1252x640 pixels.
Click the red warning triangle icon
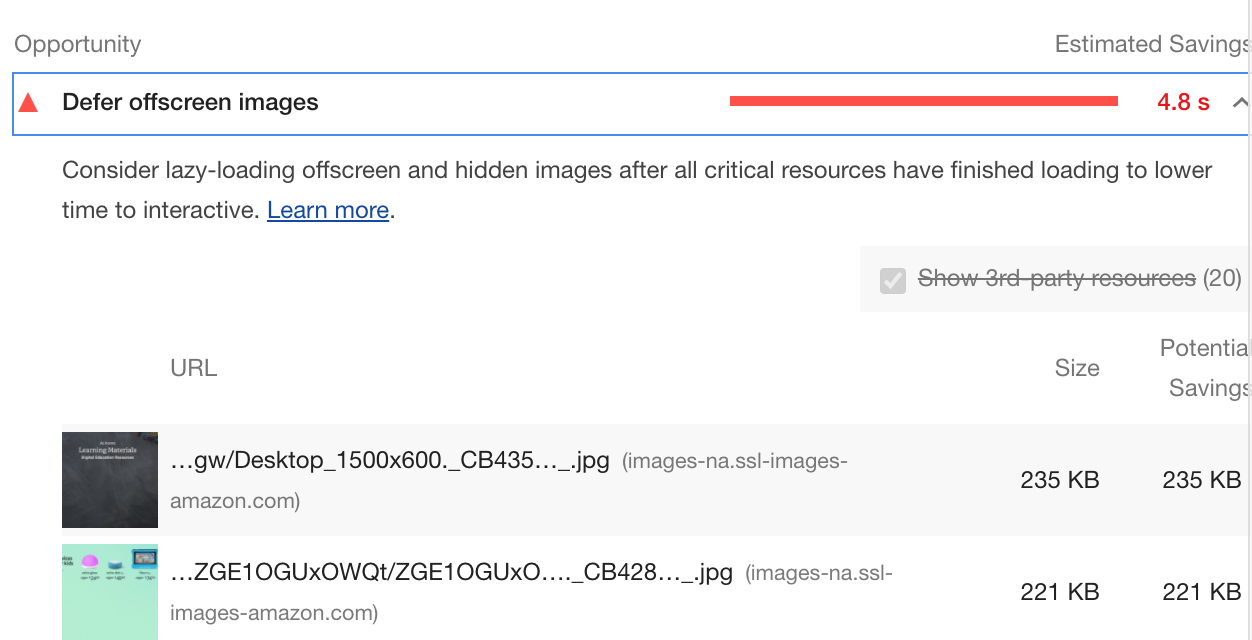[x=28, y=102]
